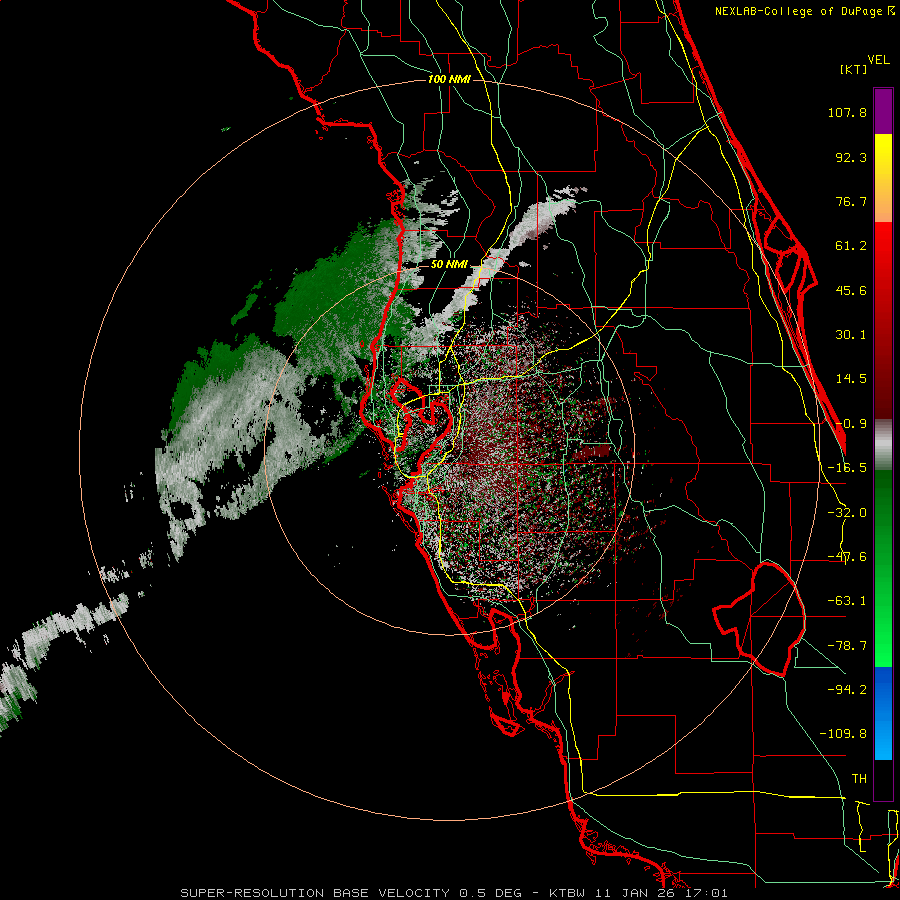Select the -32.0 velocity scale value

tap(847, 513)
